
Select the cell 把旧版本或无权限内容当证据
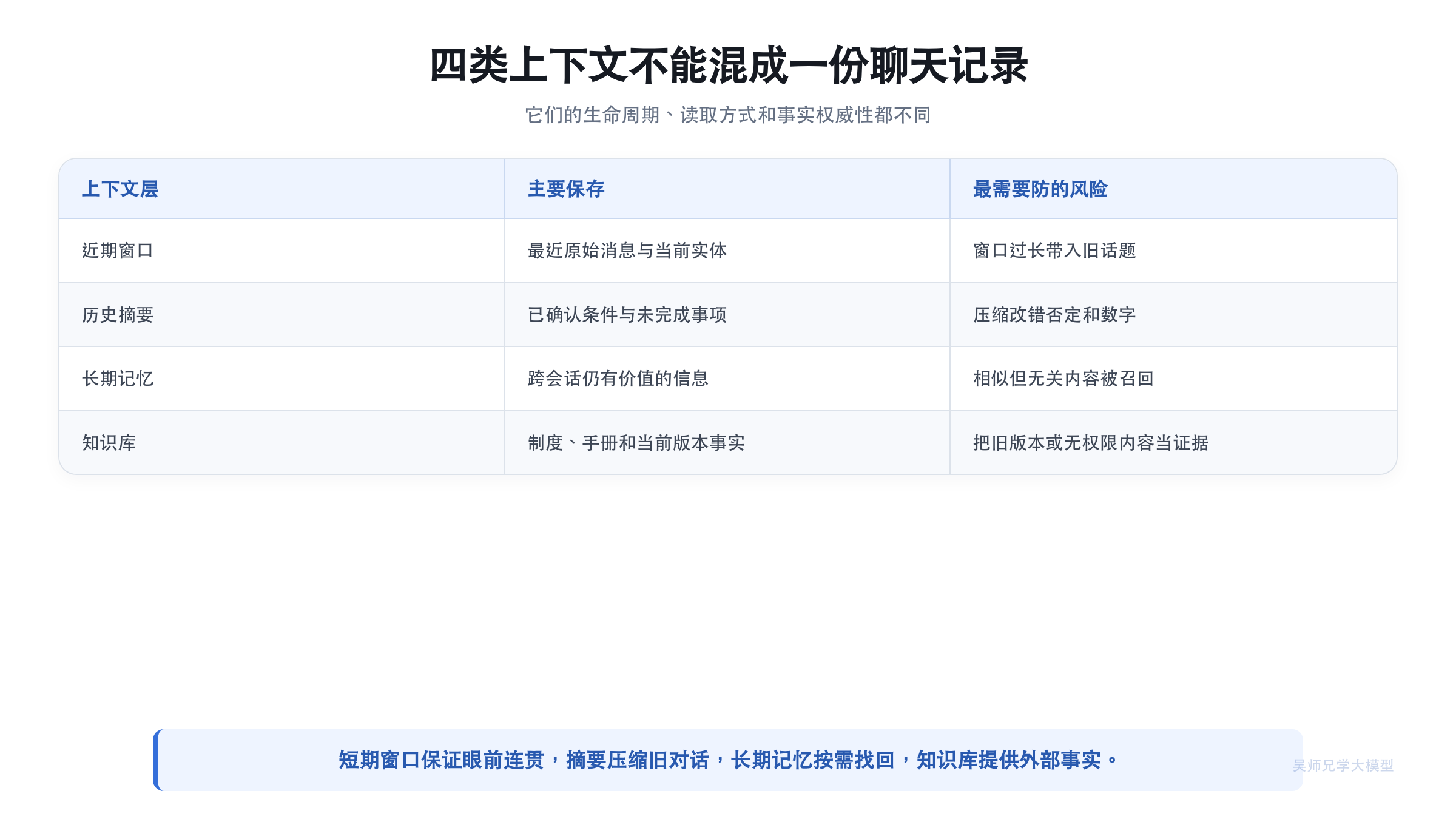(x=1173, y=443)
